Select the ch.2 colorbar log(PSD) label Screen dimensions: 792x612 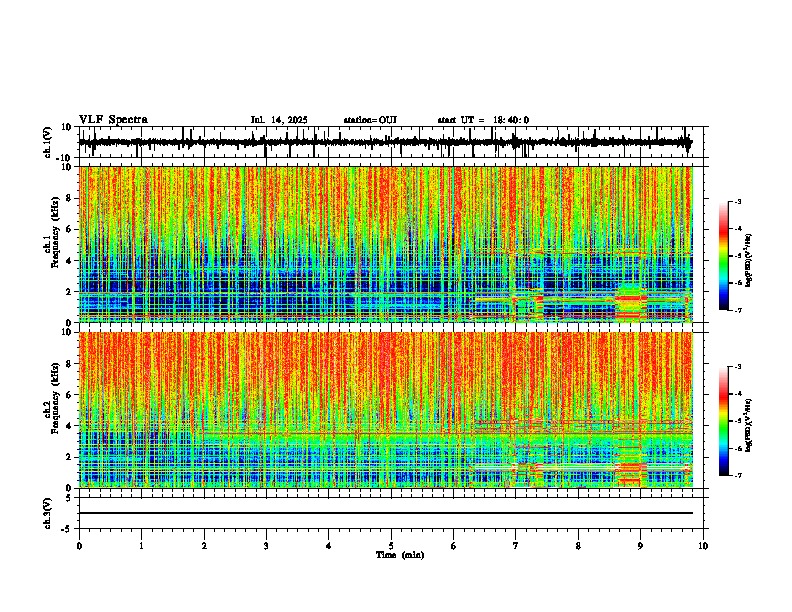[748, 425]
